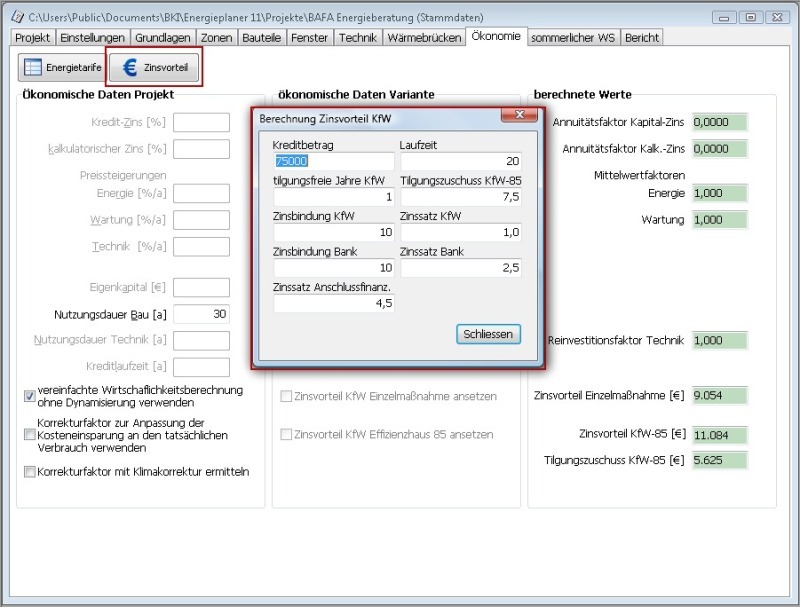800x607 pixels.
Task: Open the Bericht tab
Action: point(642,38)
